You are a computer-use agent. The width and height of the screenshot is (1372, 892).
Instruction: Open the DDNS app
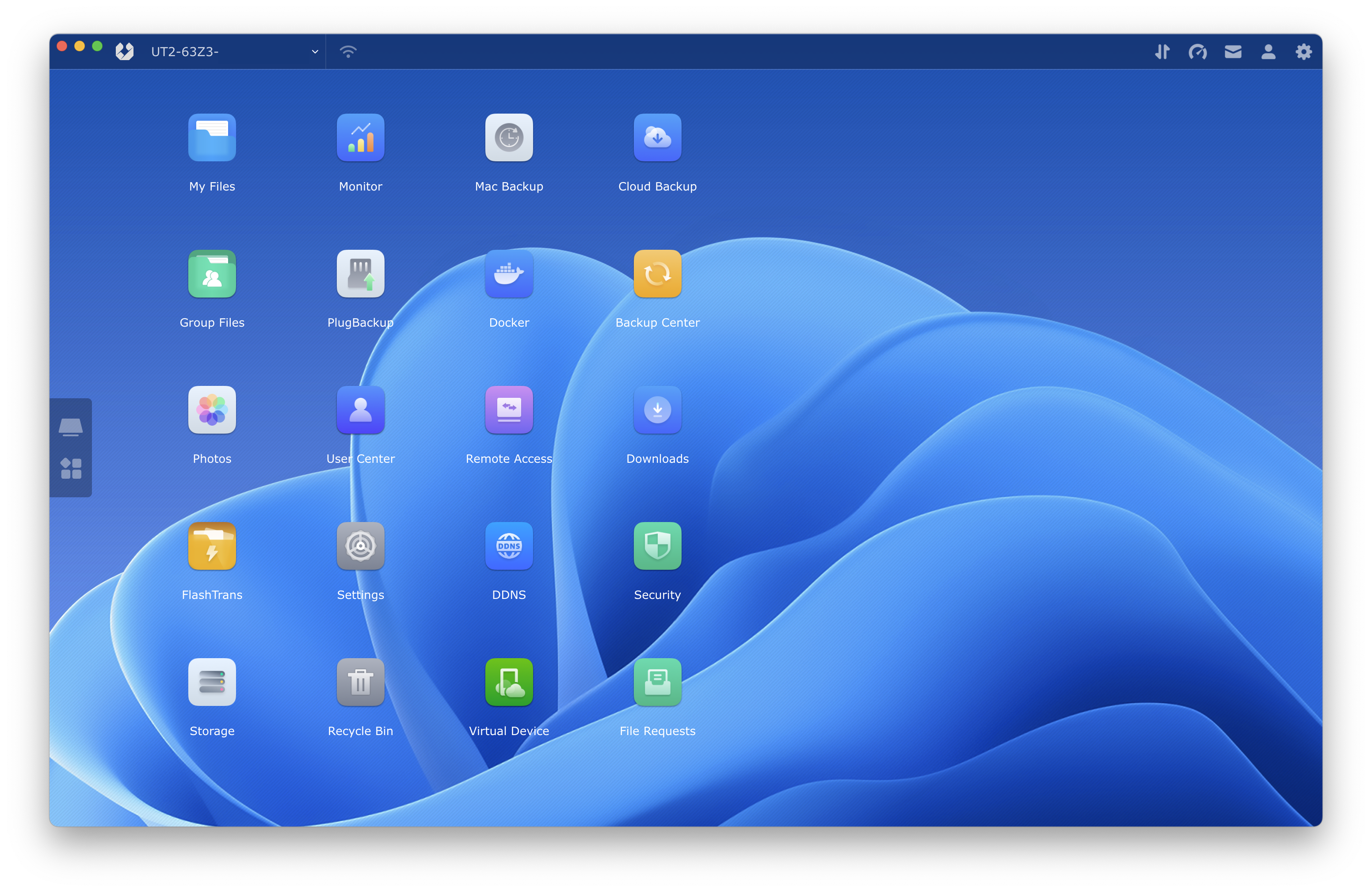point(508,546)
